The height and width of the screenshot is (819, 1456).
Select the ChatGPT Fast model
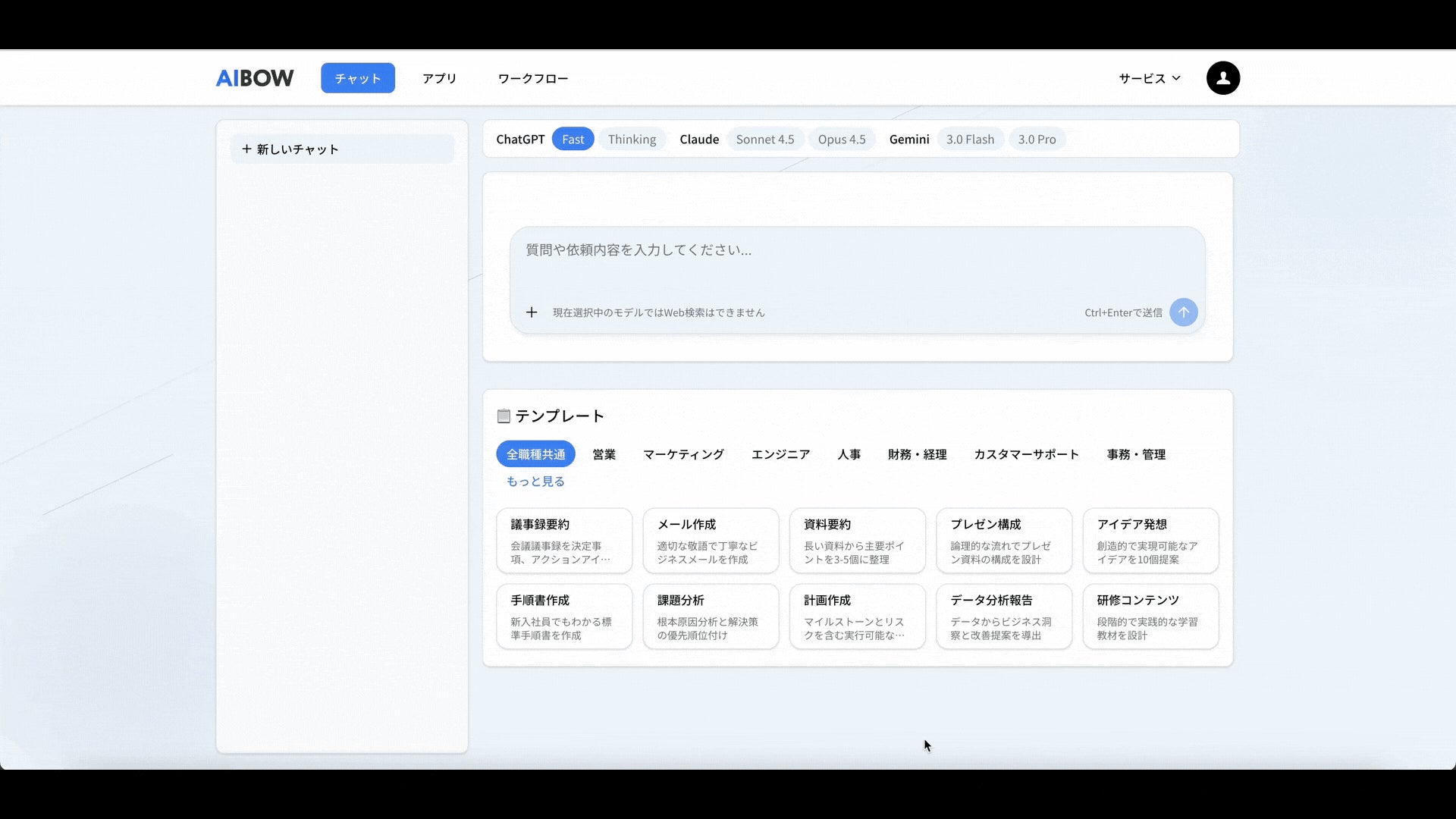573,140
